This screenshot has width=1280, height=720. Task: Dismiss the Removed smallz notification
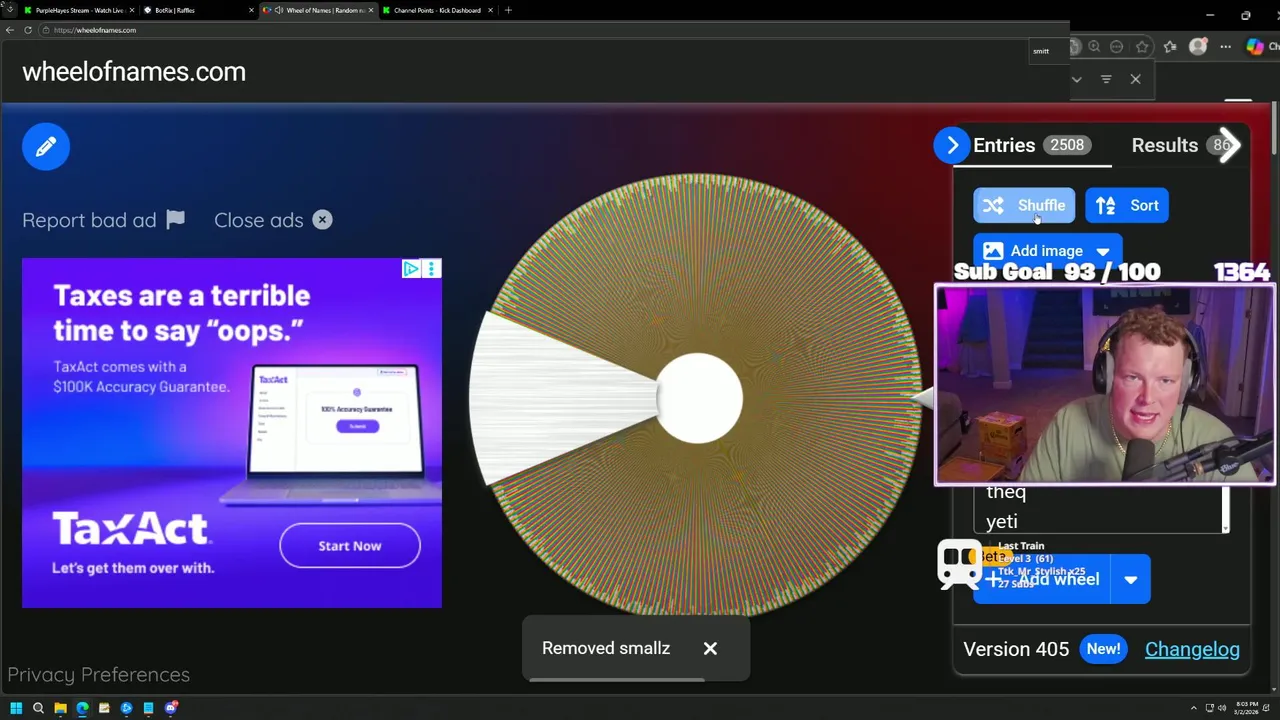710,648
